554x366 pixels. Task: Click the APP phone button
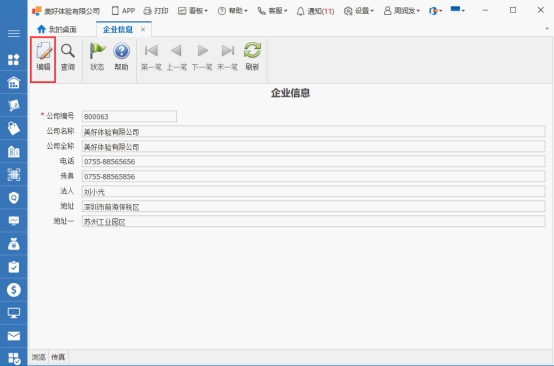click(123, 11)
